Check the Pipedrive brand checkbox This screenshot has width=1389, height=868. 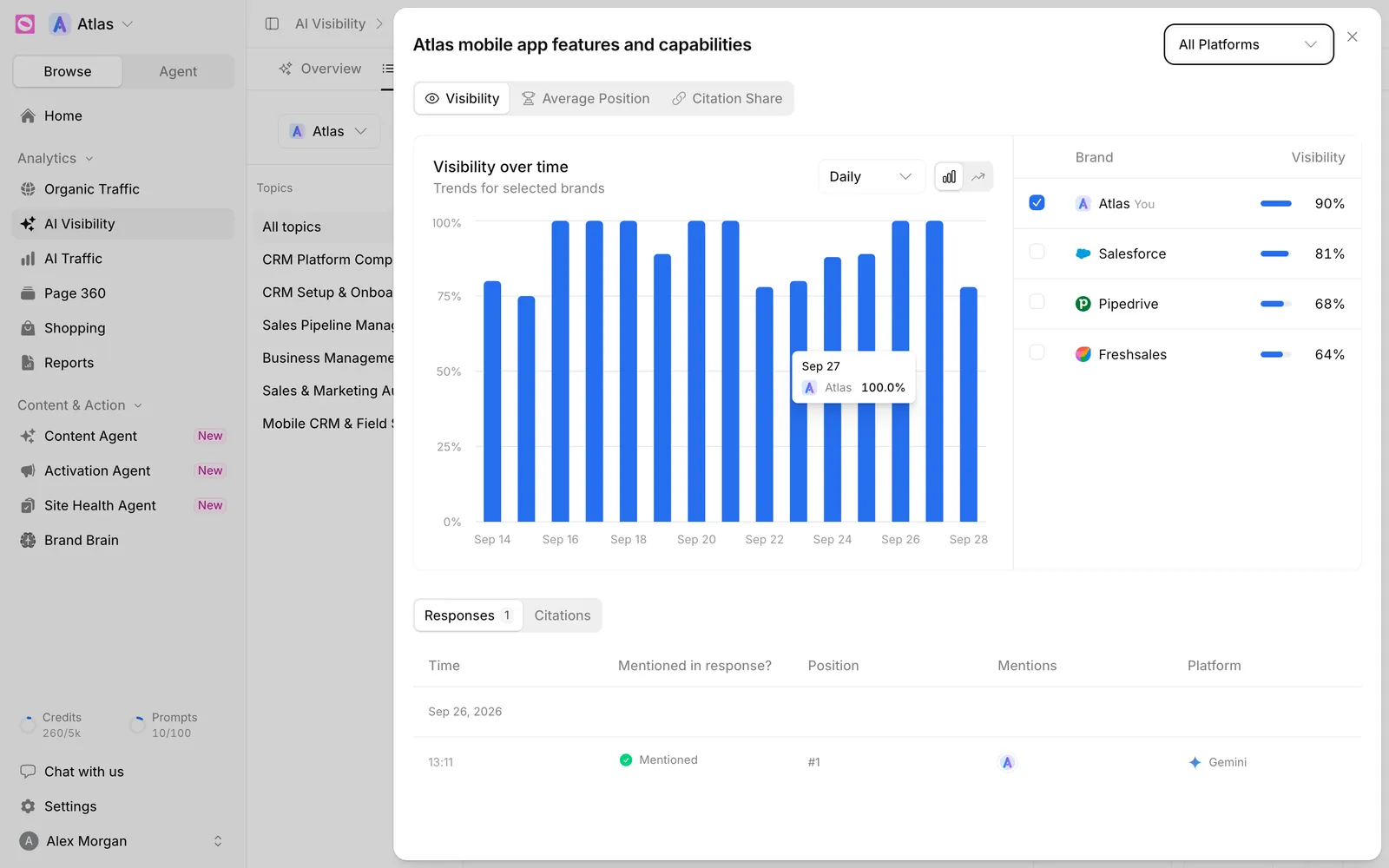pos(1037,302)
